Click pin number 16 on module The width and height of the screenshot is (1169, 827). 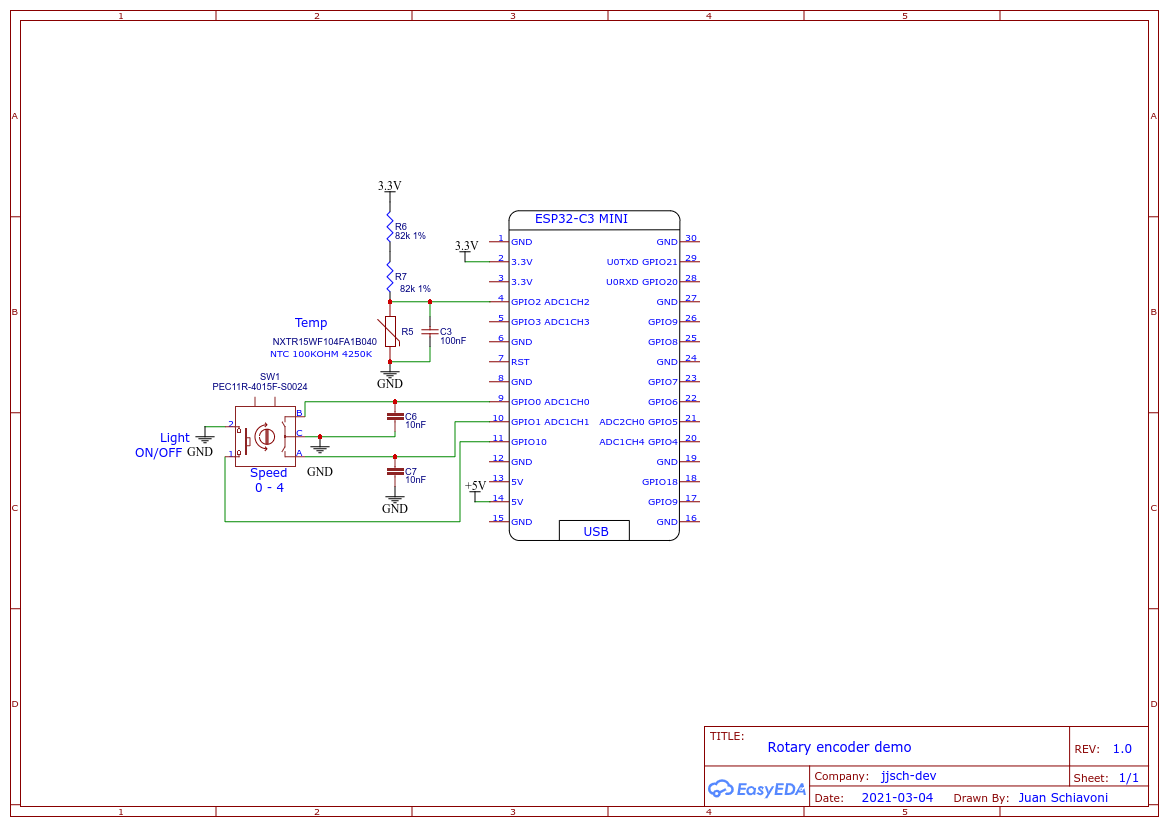pyautogui.click(x=691, y=518)
